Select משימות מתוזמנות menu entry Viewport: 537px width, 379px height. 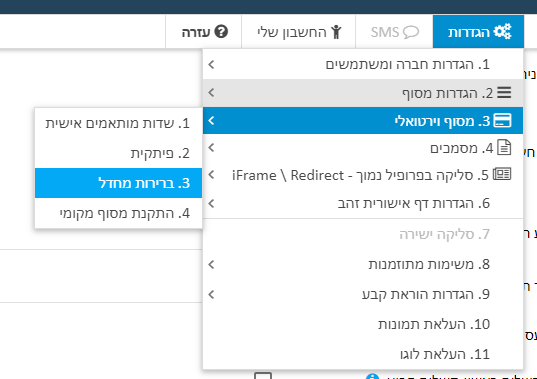(x=363, y=264)
